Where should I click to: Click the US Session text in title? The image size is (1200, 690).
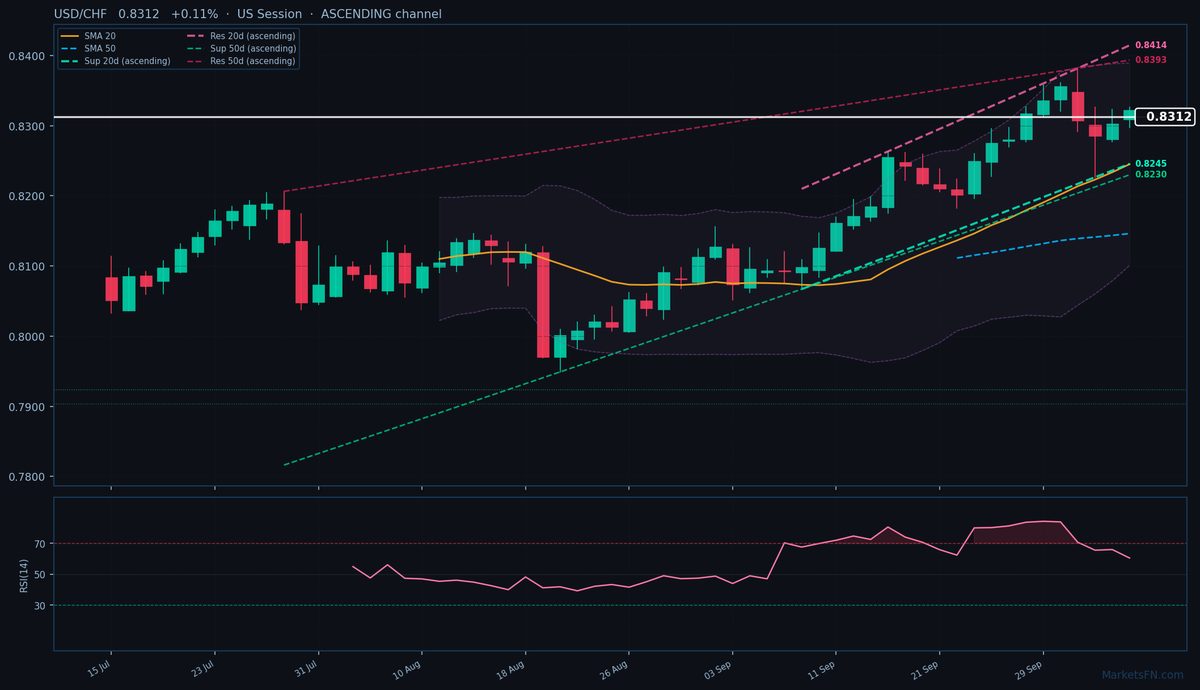[x=269, y=14]
